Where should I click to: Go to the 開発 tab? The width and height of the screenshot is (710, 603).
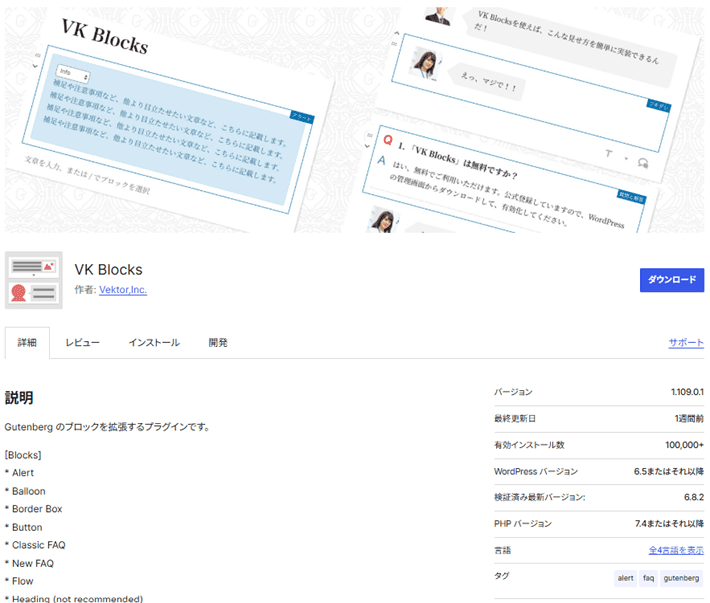point(218,343)
